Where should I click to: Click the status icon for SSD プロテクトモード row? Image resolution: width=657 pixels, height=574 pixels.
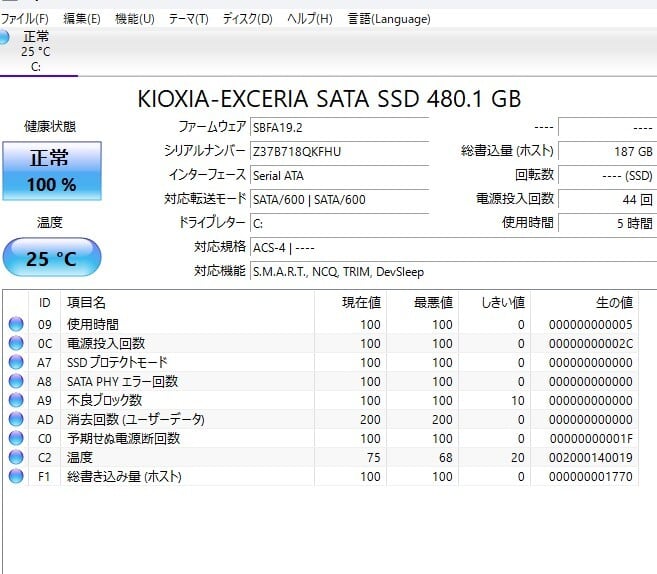(16, 362)
